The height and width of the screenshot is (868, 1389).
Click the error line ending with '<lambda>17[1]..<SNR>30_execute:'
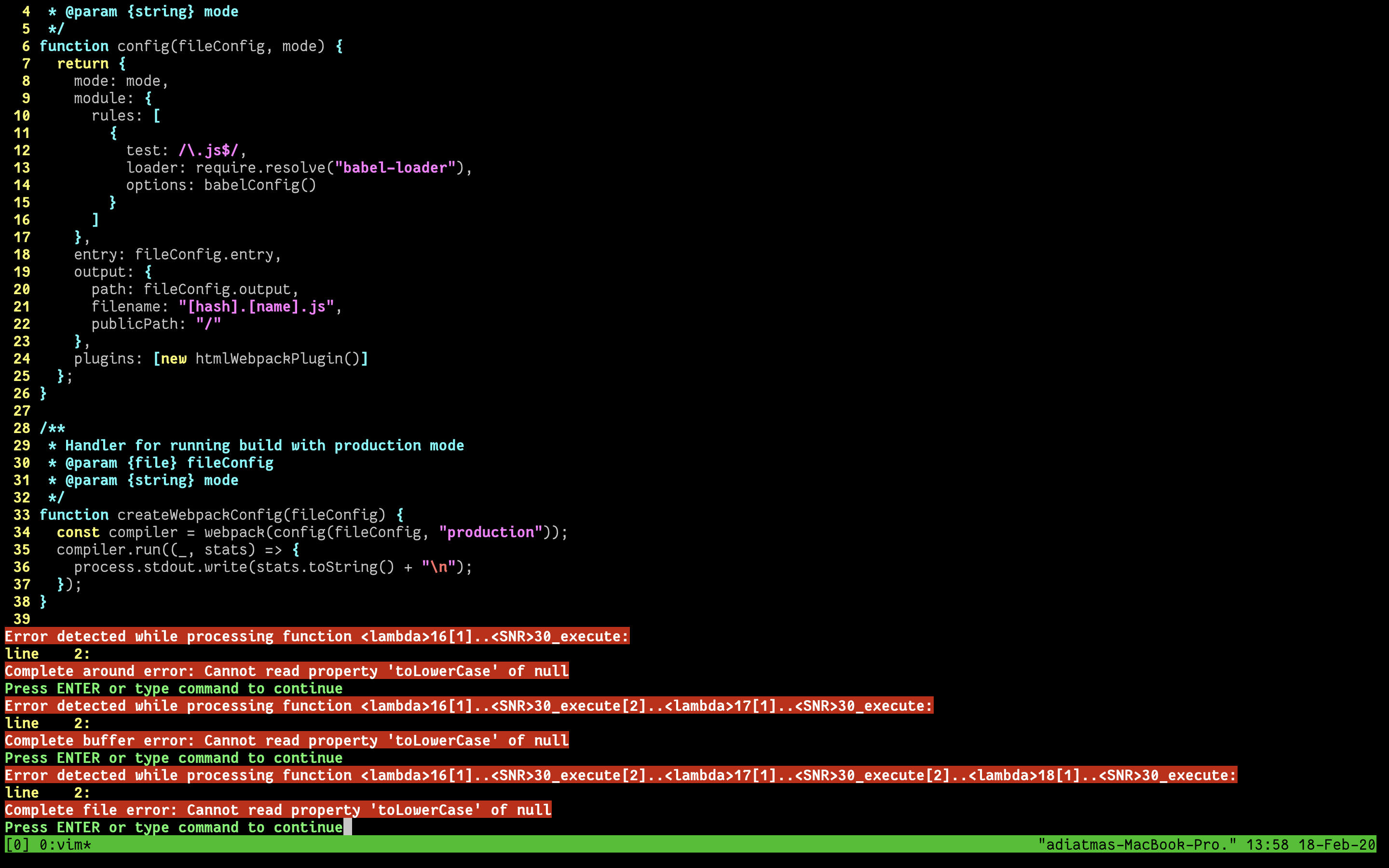point(469,705)
